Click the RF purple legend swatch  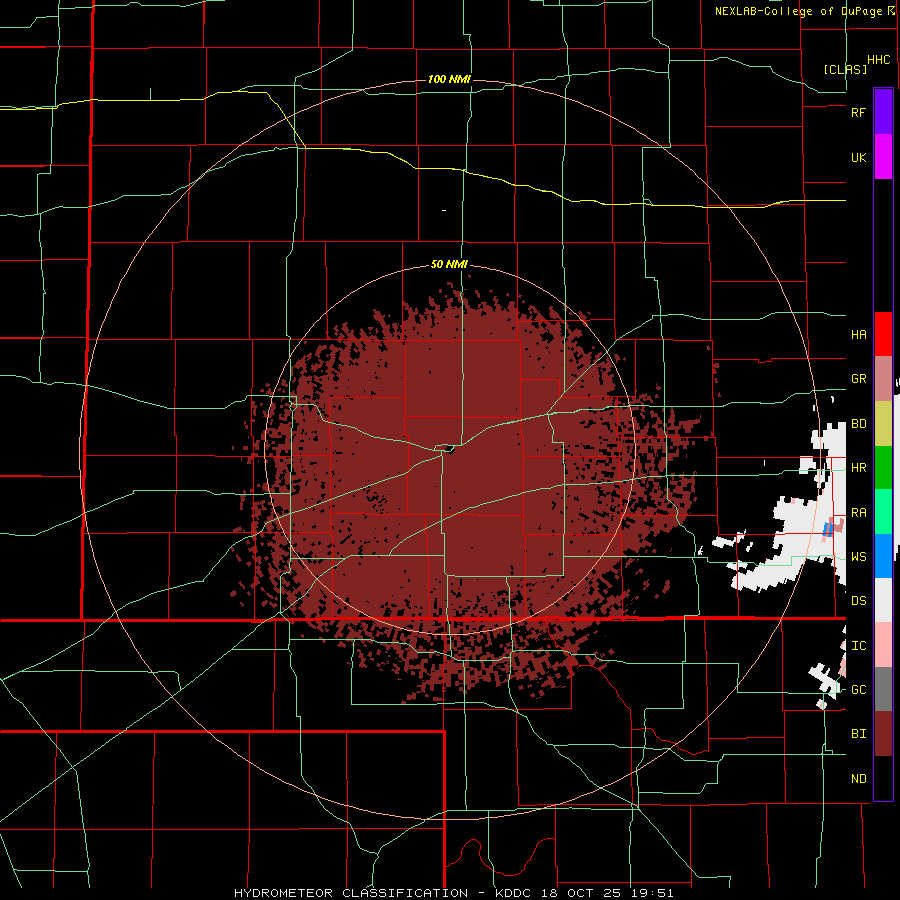(883, 112)
